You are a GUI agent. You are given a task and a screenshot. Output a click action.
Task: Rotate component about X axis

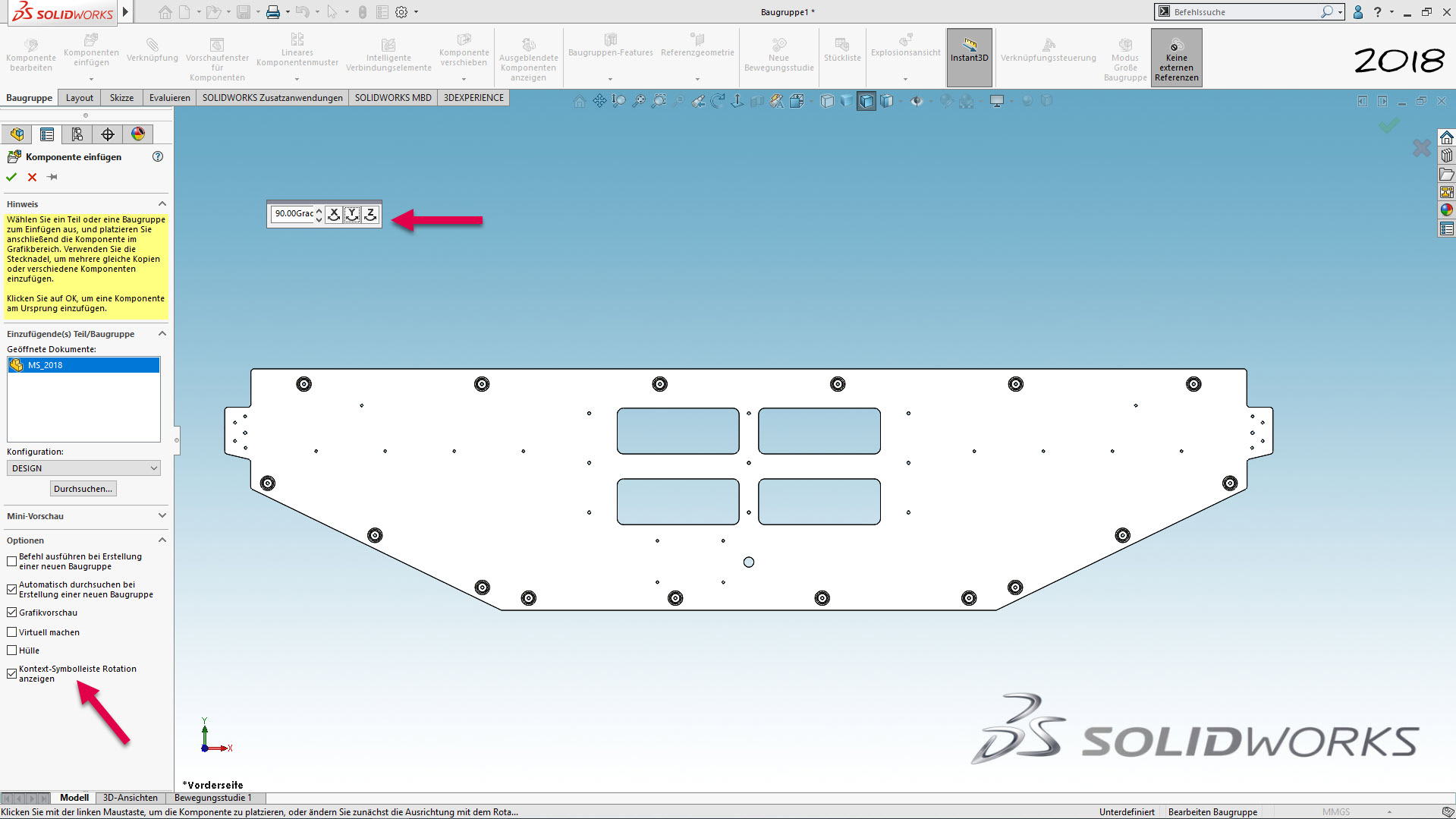[334, 214]
